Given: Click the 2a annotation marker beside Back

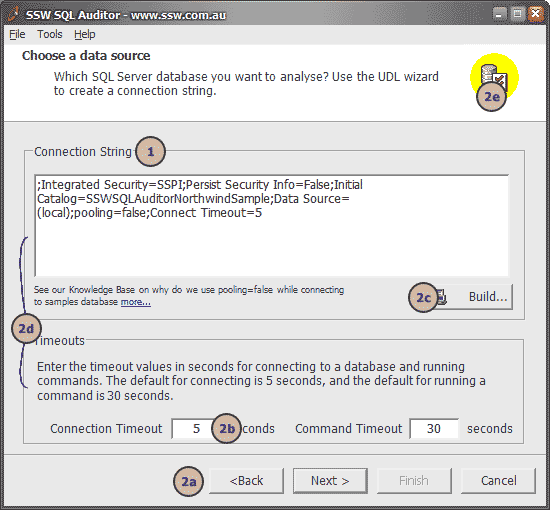Looking at the screenshot, I should coord(188,481).
